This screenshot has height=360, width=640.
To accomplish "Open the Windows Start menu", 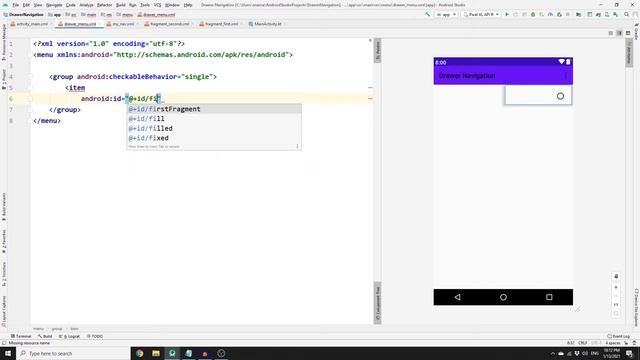I will tap(8, 353).
